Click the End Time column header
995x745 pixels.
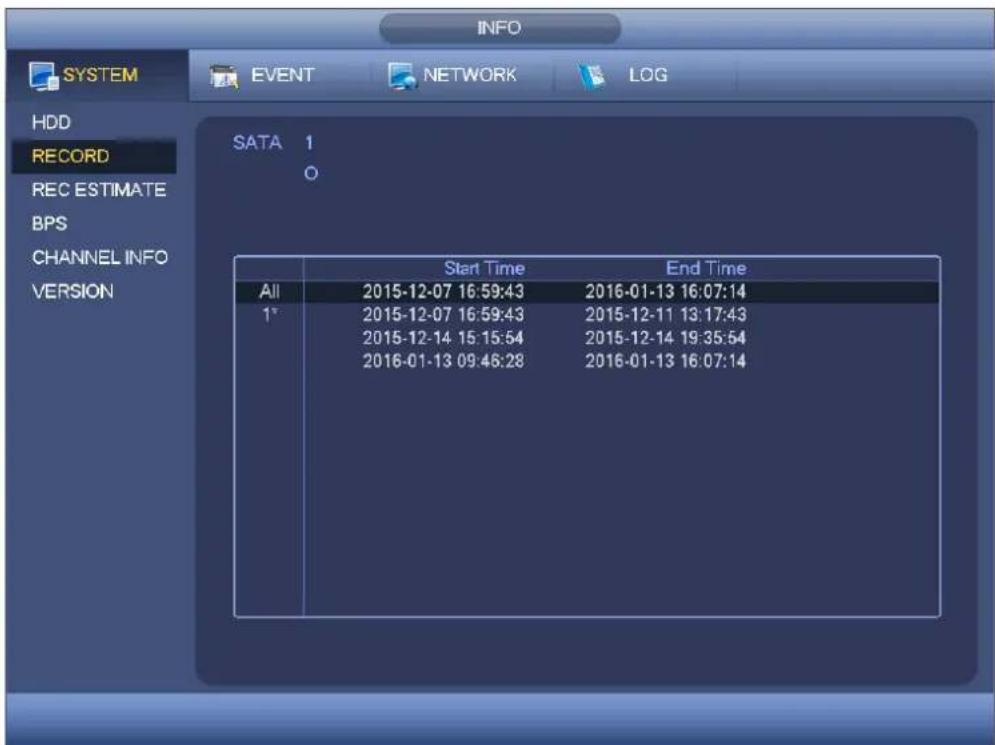tap(706, 268)
